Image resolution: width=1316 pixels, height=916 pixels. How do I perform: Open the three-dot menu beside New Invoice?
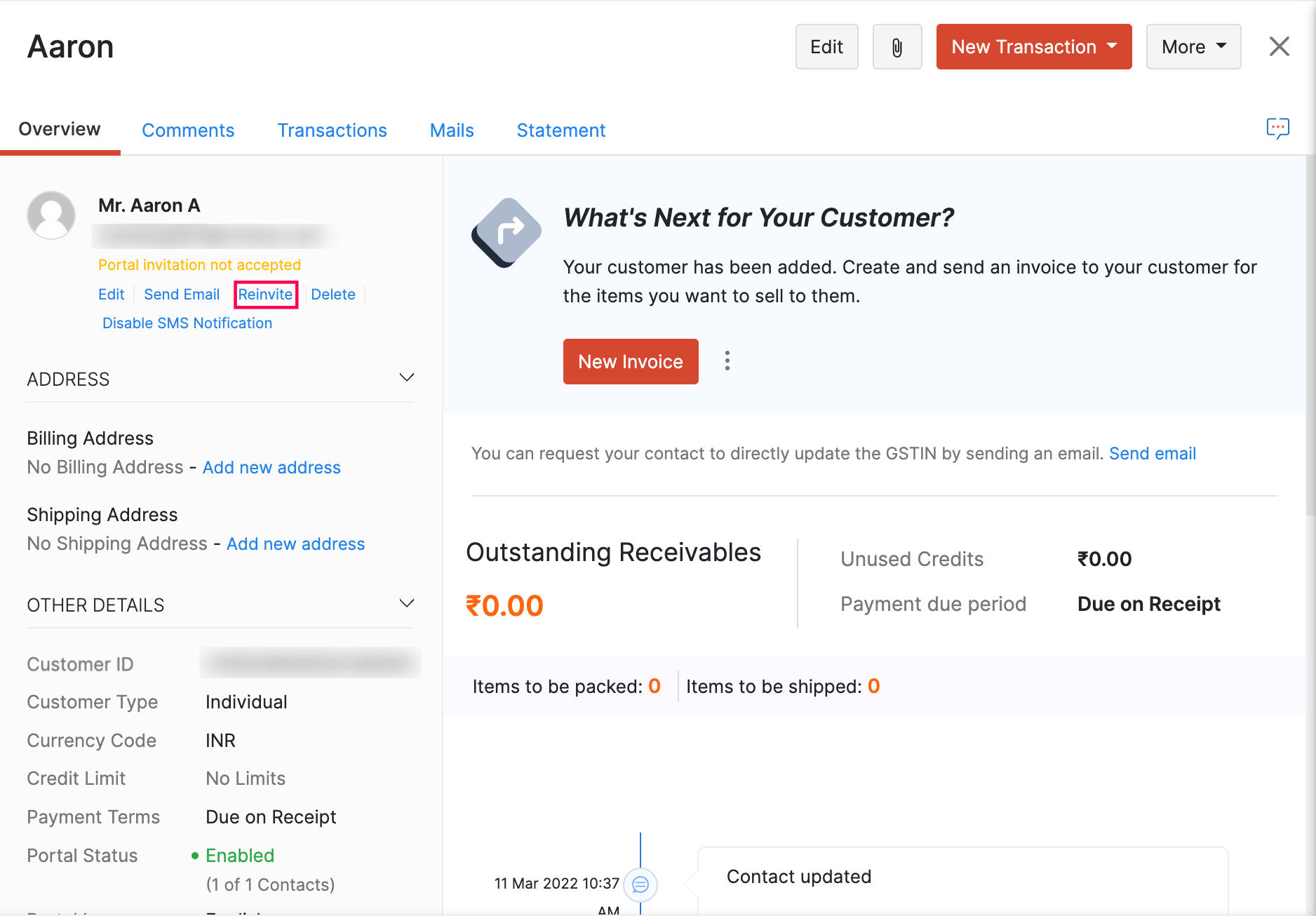(727, 361)
